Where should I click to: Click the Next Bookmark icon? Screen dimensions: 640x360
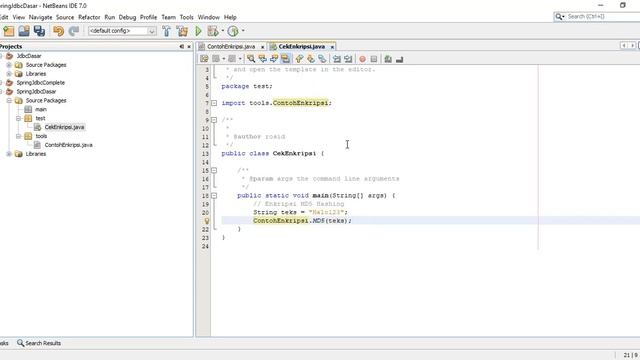[311, 59]
